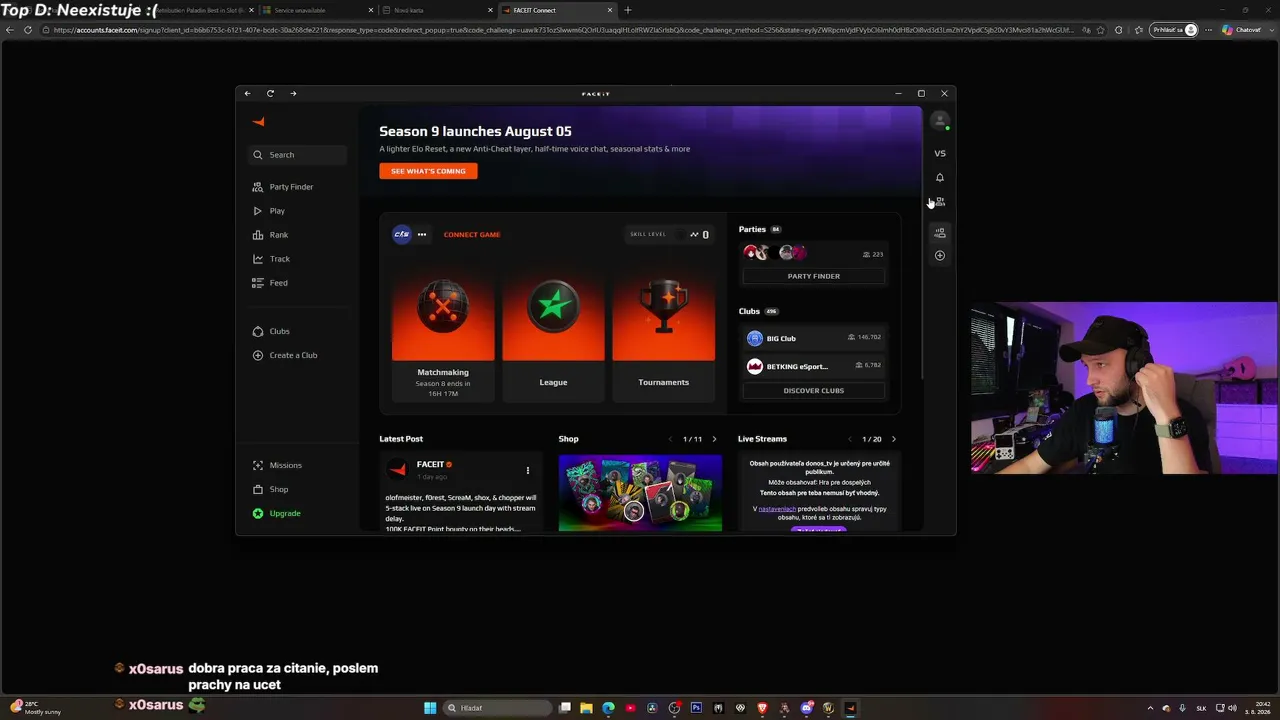Click the party group icon in right rail

click(x=940, y=233)
